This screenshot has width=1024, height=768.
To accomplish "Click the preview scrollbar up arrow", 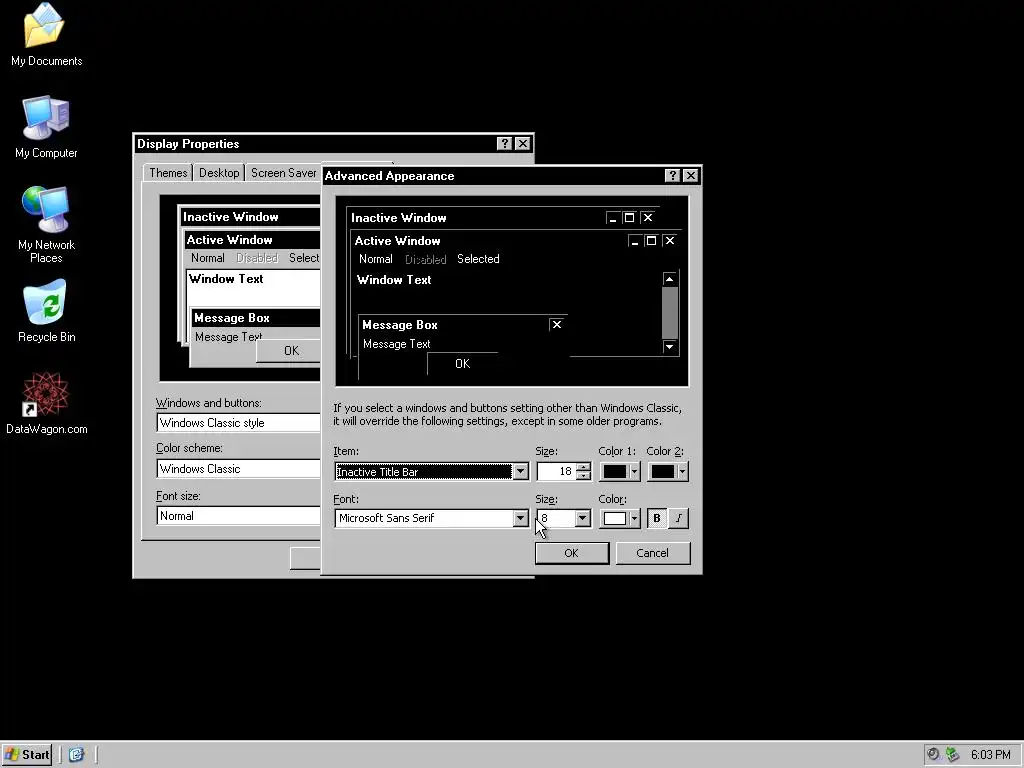I will pyautogui.click(x=669, y=279).
